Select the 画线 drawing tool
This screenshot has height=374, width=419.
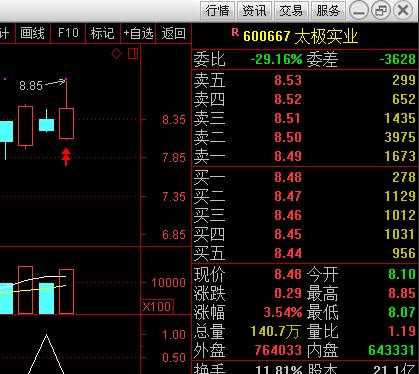(33, 33)
